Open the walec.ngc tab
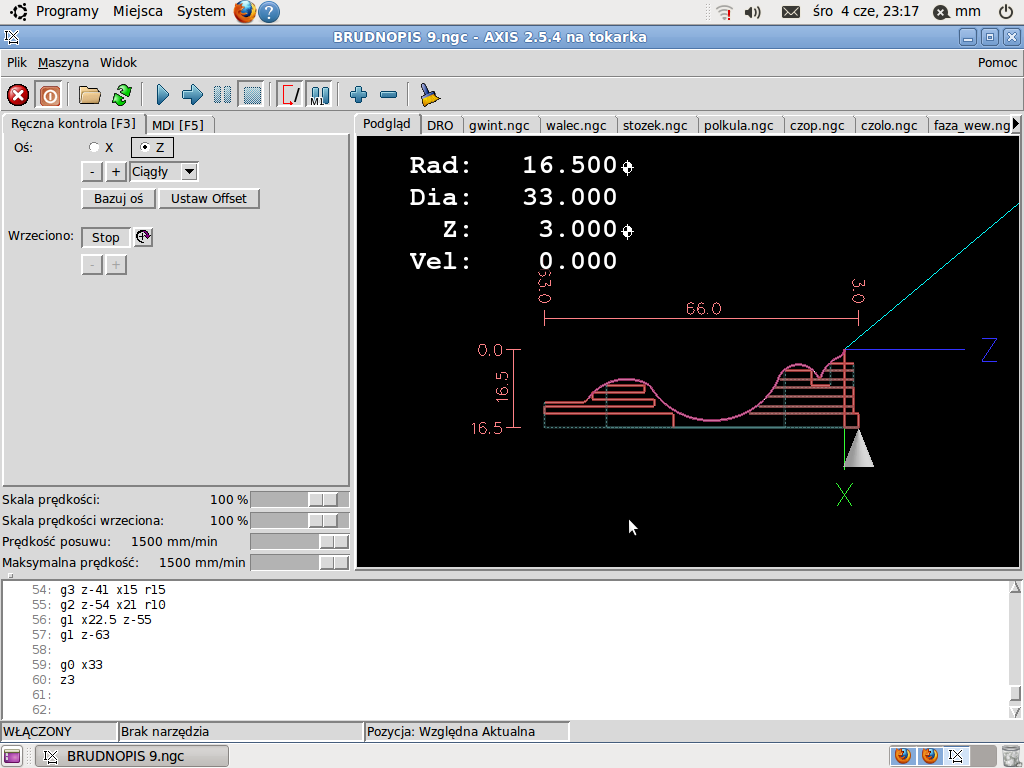 click(576, 125)
